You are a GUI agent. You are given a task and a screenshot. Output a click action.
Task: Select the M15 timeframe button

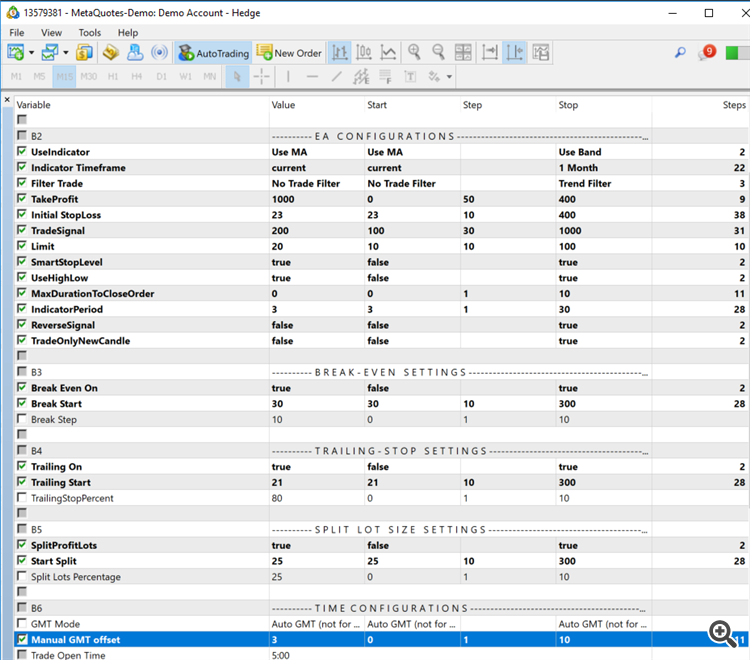click(x=64, y=77)
